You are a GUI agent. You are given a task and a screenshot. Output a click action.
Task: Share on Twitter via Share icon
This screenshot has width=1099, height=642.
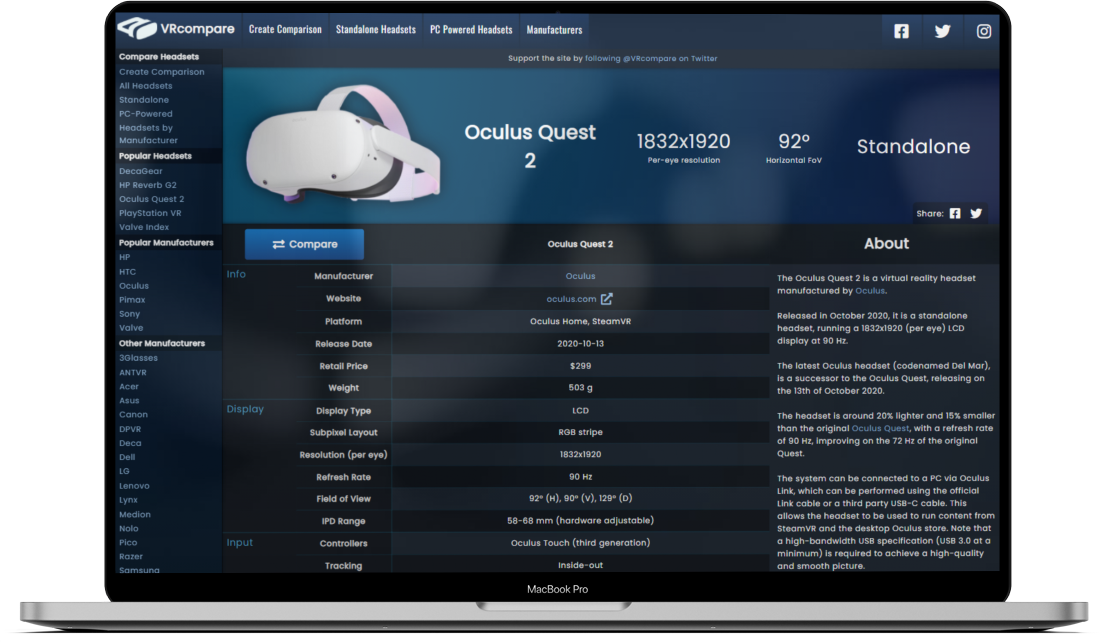(976, 213)
